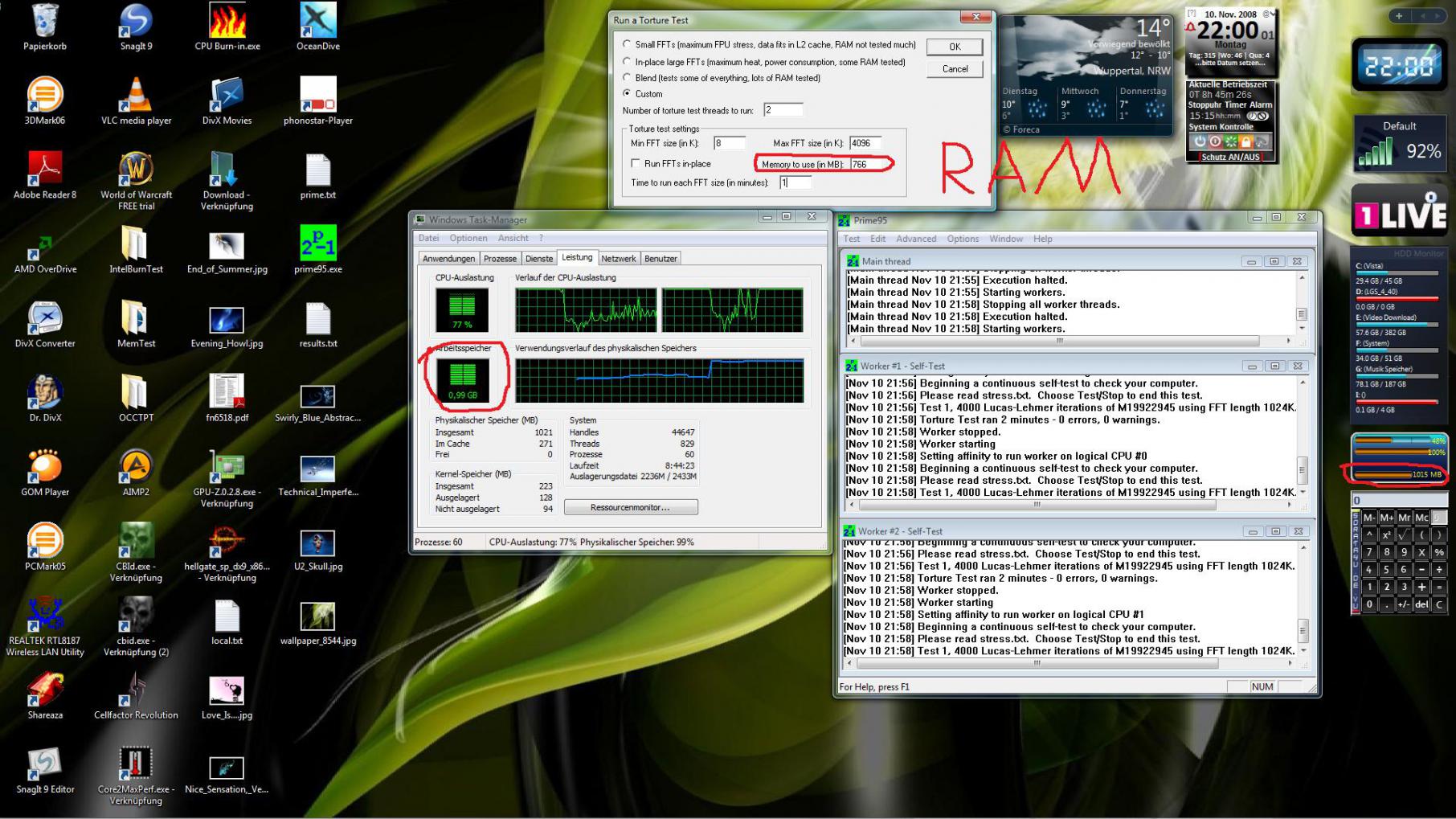Screen dimensions: 1456x819
Task: Enable the Run FFTs in-place checkbox
Action: 636,164
